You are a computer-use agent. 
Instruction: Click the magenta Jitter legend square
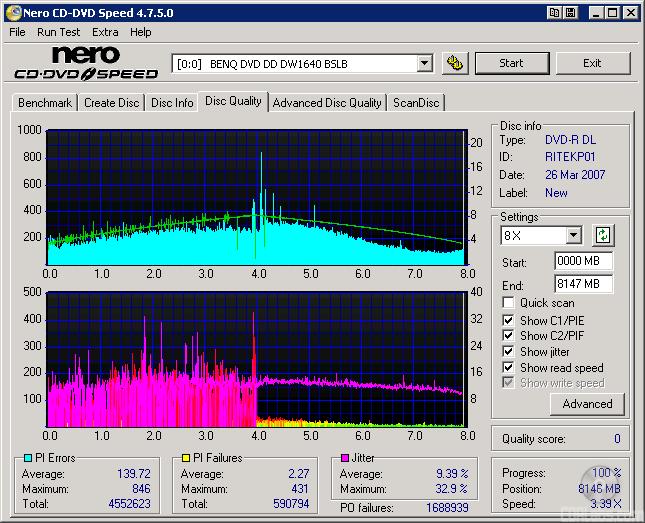click(x=344, y=459)
